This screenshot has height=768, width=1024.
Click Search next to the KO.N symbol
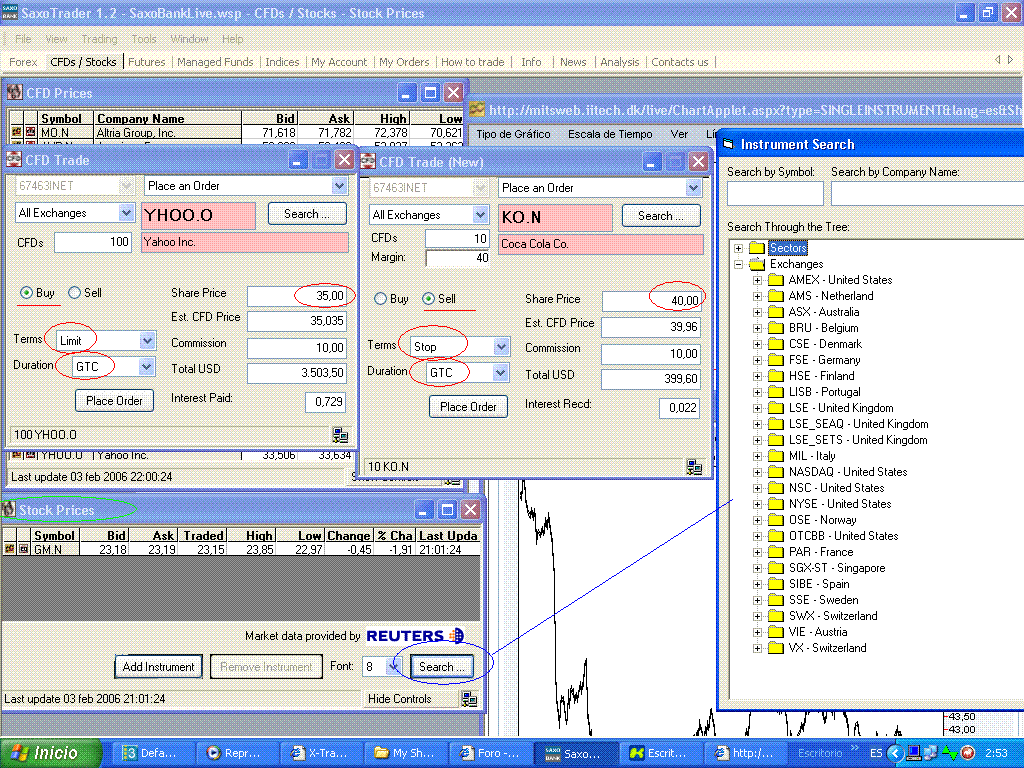pyautogui.click(x=661, y=216)
